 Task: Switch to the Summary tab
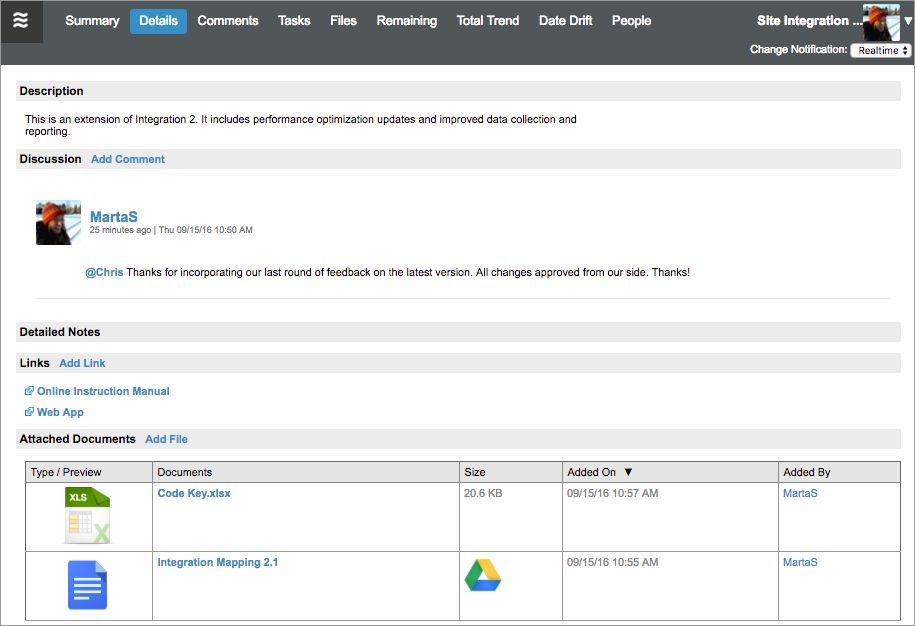click(x=92, y=21)
